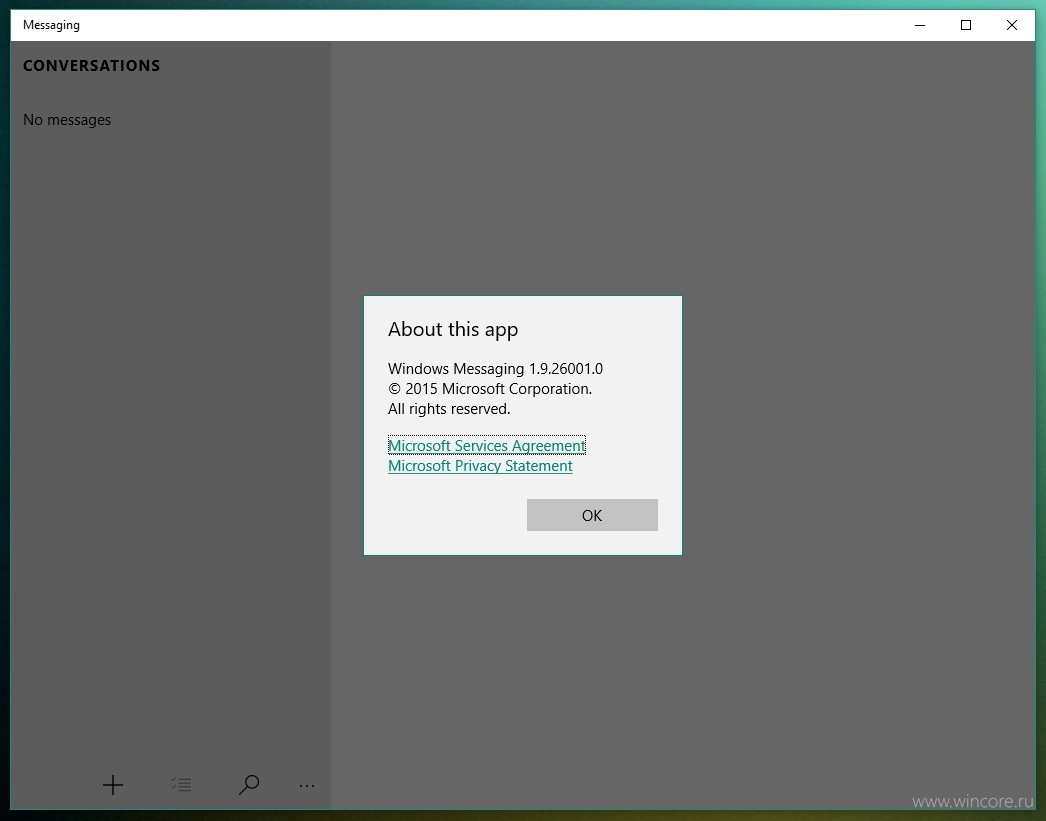Select the version text 'Windows Messaging 1.9.26001.0'
1046x821 pixels.
coord(496,369)
